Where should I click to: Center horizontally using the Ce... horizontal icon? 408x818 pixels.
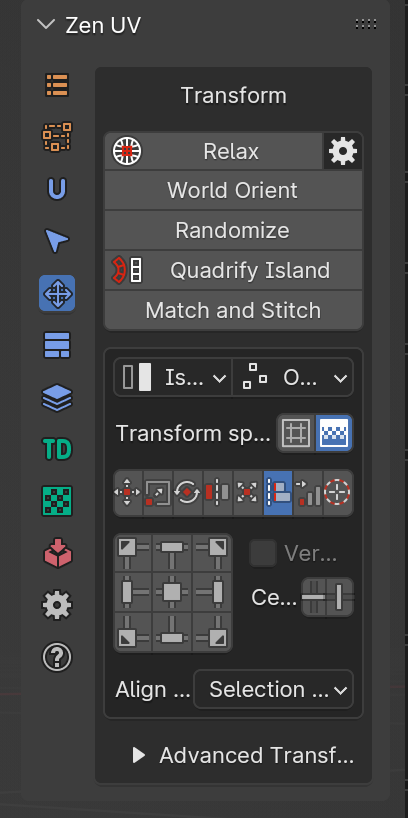[314, 597]
